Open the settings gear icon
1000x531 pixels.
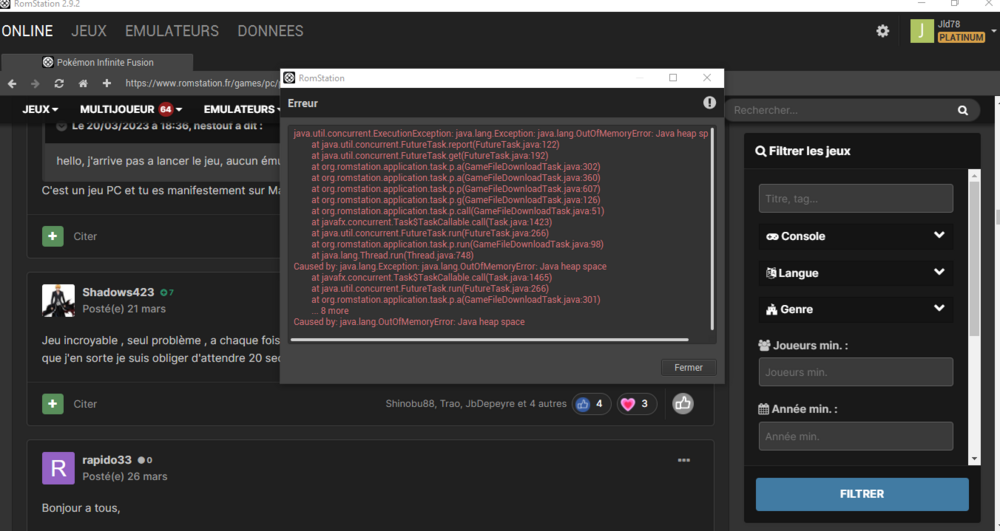tap(882, 31)
